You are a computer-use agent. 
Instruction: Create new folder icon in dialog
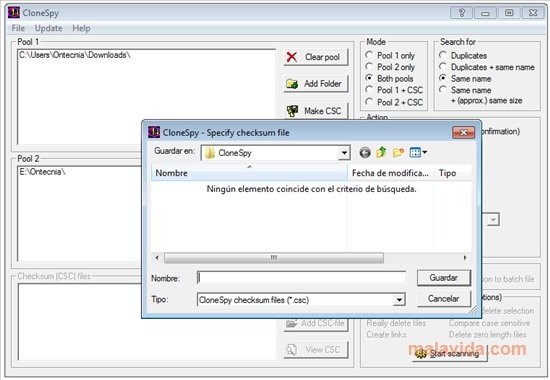pos(398,153)
